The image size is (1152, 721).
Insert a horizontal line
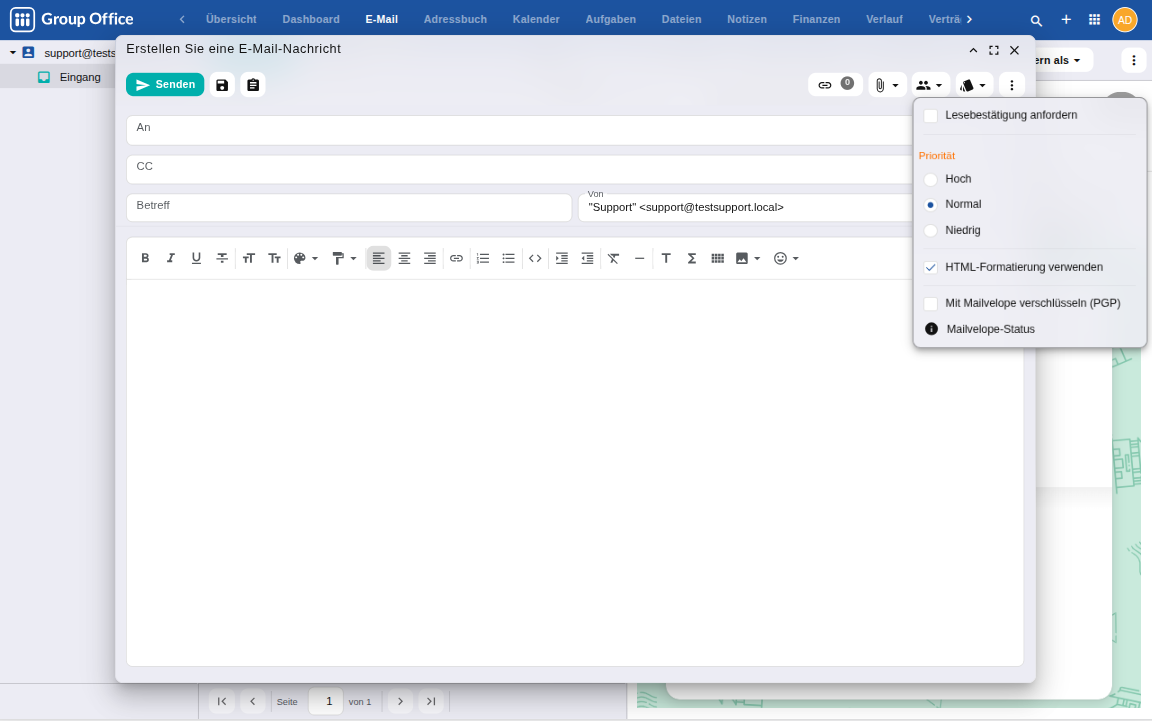click(639, 258)
